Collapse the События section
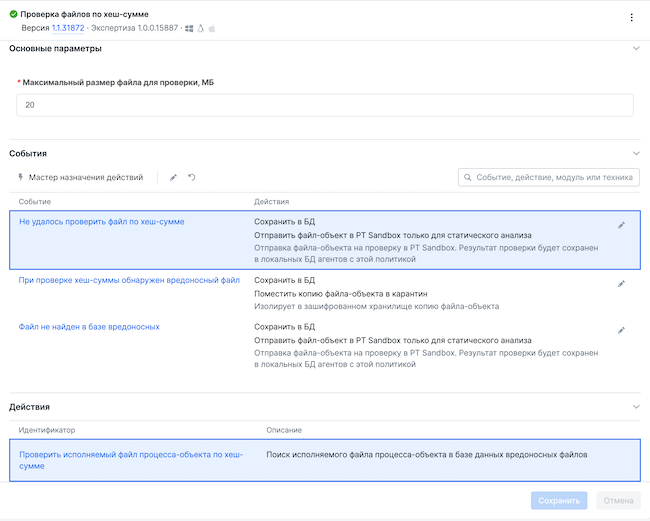This screenshot has width=650, height=521. pos(636,154)
